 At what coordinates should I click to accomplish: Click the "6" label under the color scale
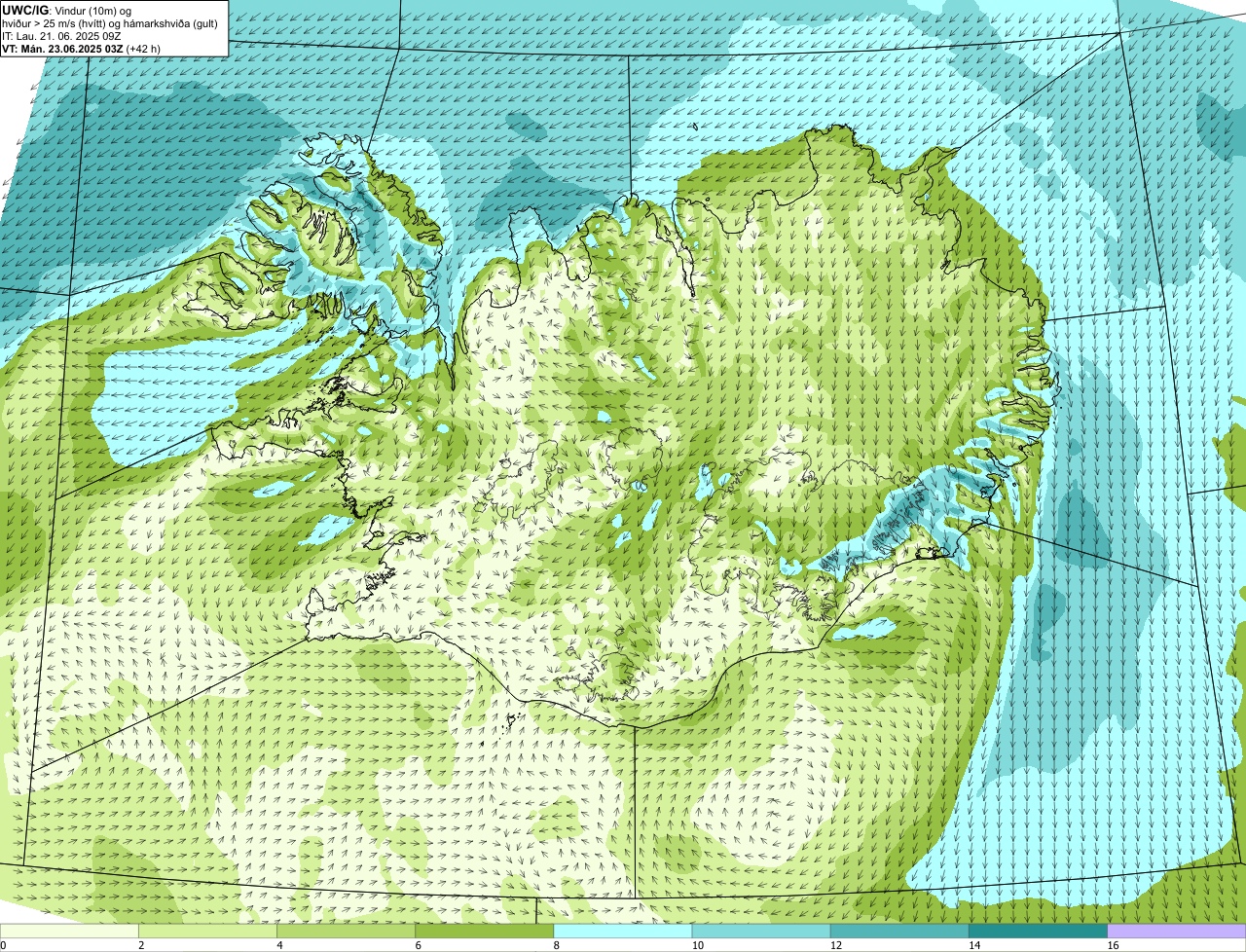coord(419,945)
